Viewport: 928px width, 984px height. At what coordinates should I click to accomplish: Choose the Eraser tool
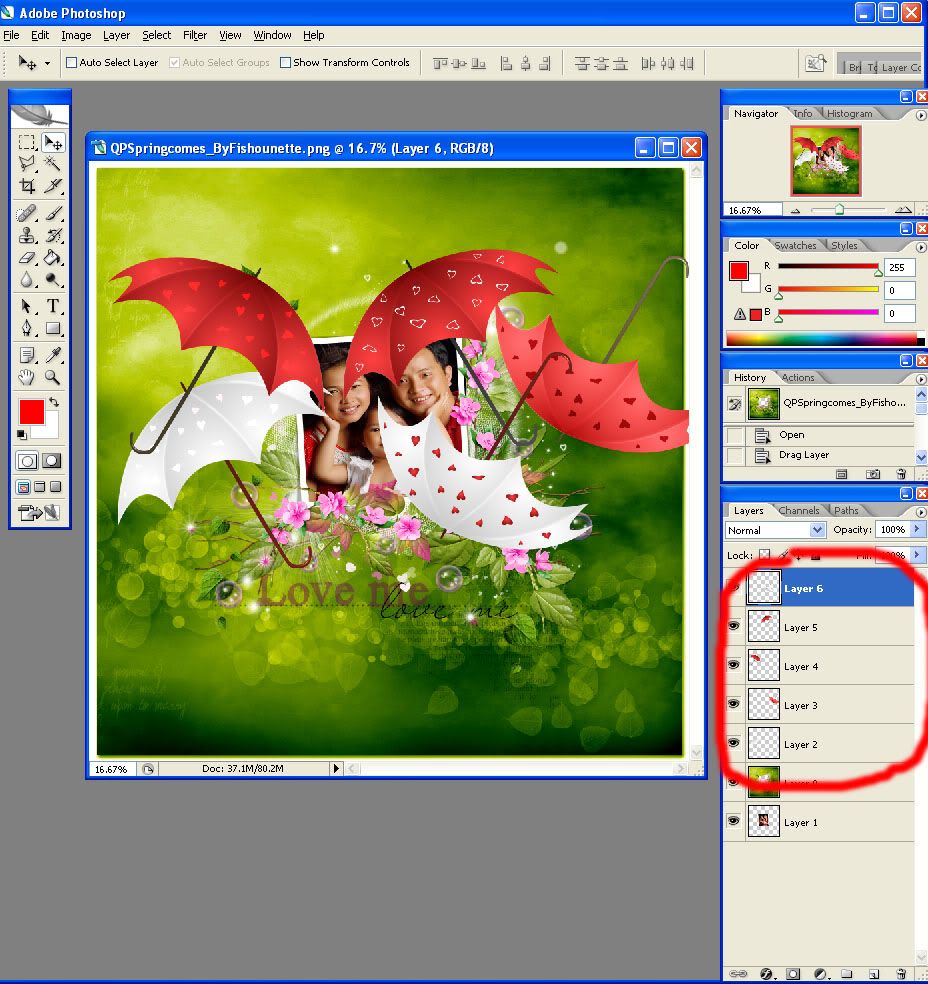point(28,258)
